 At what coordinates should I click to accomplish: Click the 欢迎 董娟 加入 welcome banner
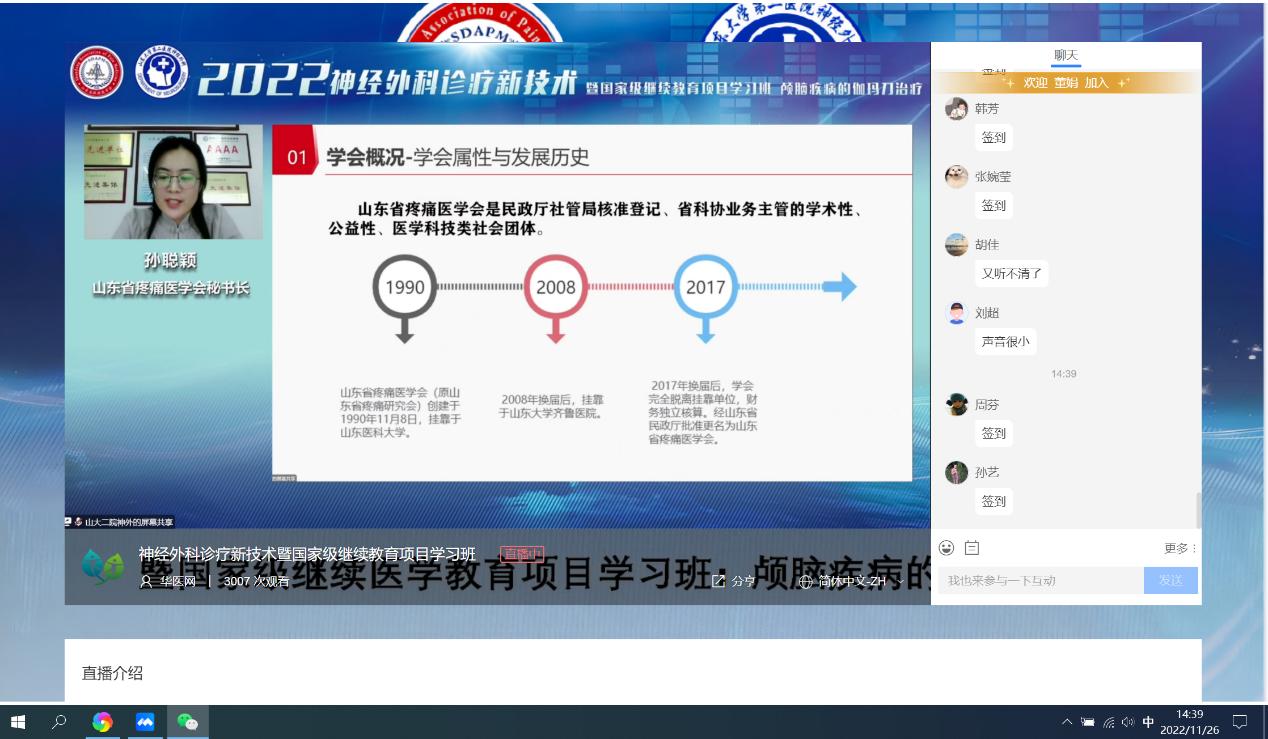click(1066, 83)
